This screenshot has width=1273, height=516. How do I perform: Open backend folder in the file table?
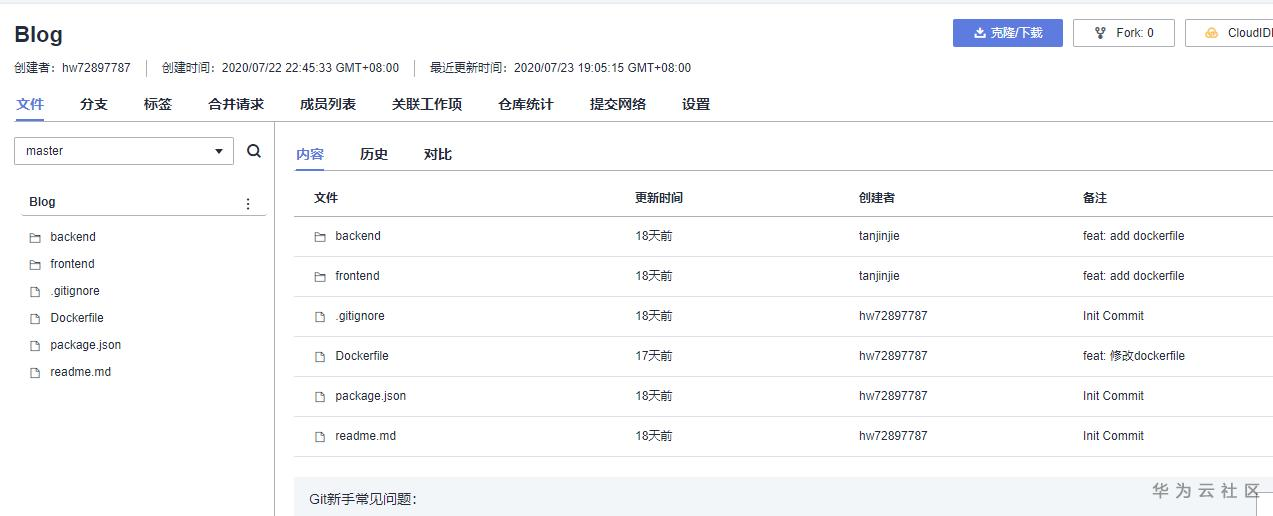[358, 236]
